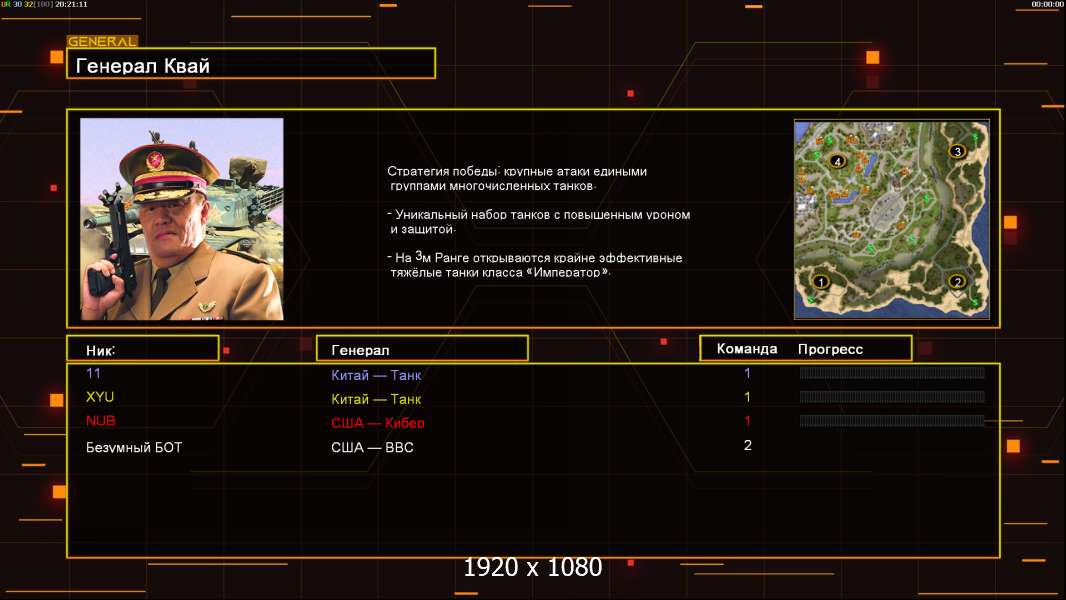Click the 'США — ВВС' general entry
Screen dimensions: 1066x600
[372, 447]
